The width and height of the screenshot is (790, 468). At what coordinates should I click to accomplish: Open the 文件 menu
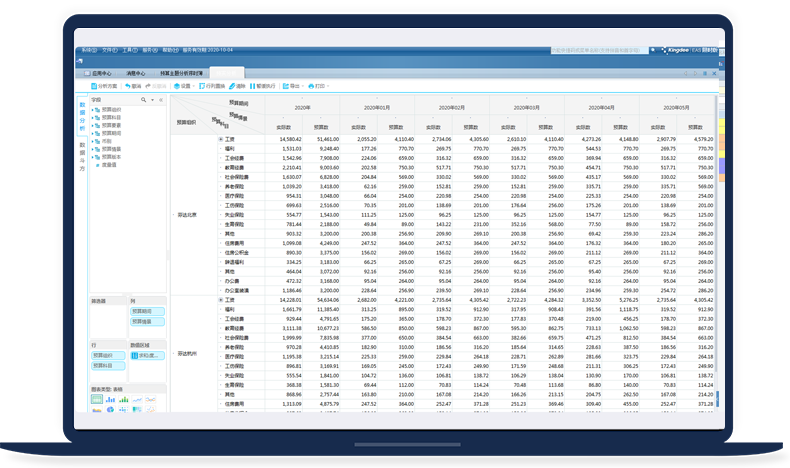point(109,50)
